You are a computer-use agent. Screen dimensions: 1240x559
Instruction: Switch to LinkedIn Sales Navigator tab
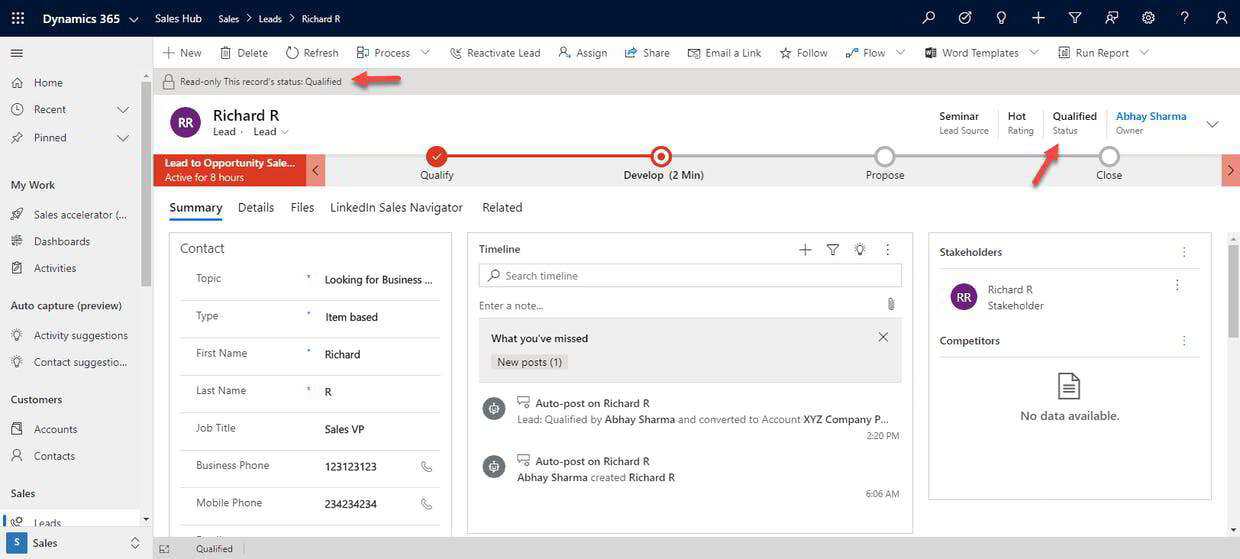(396, 208)
